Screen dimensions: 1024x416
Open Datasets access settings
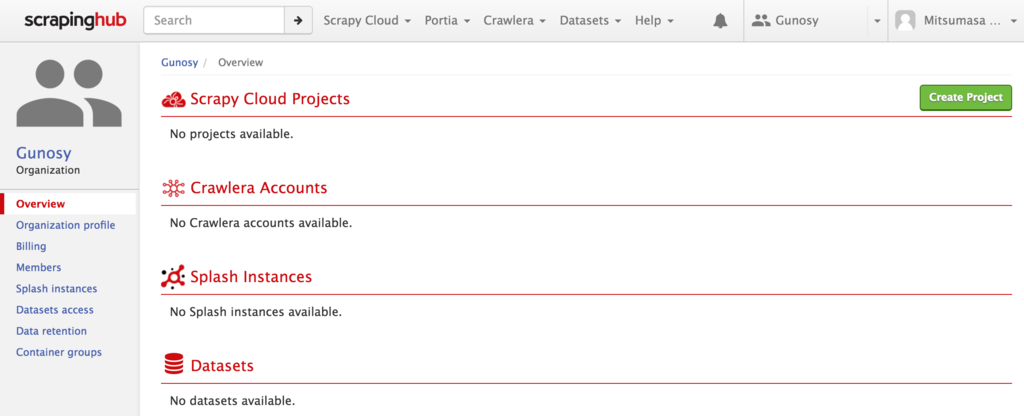point(55,310)
